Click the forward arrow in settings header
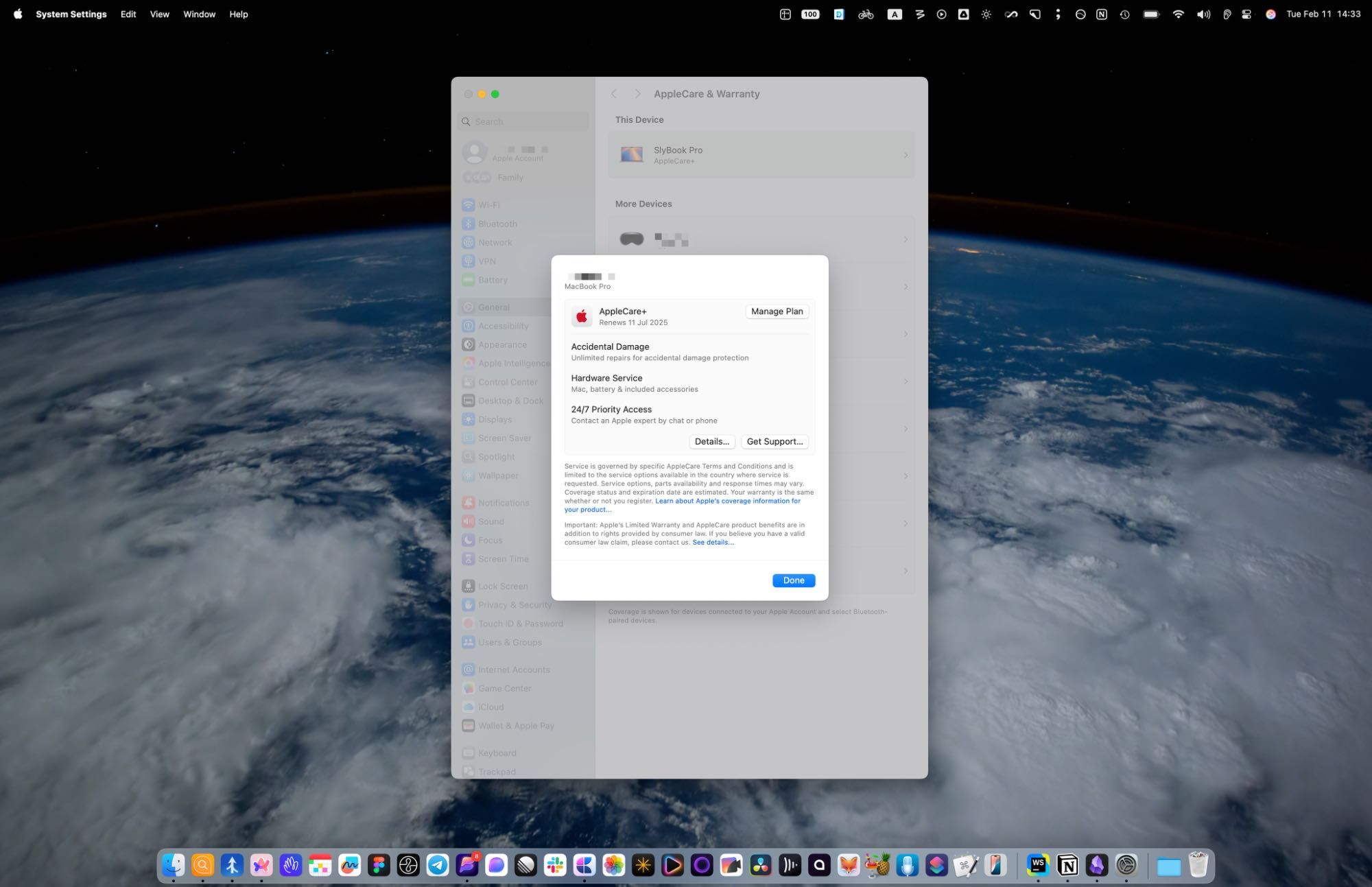1372x887 pixels. coord(637,94)
